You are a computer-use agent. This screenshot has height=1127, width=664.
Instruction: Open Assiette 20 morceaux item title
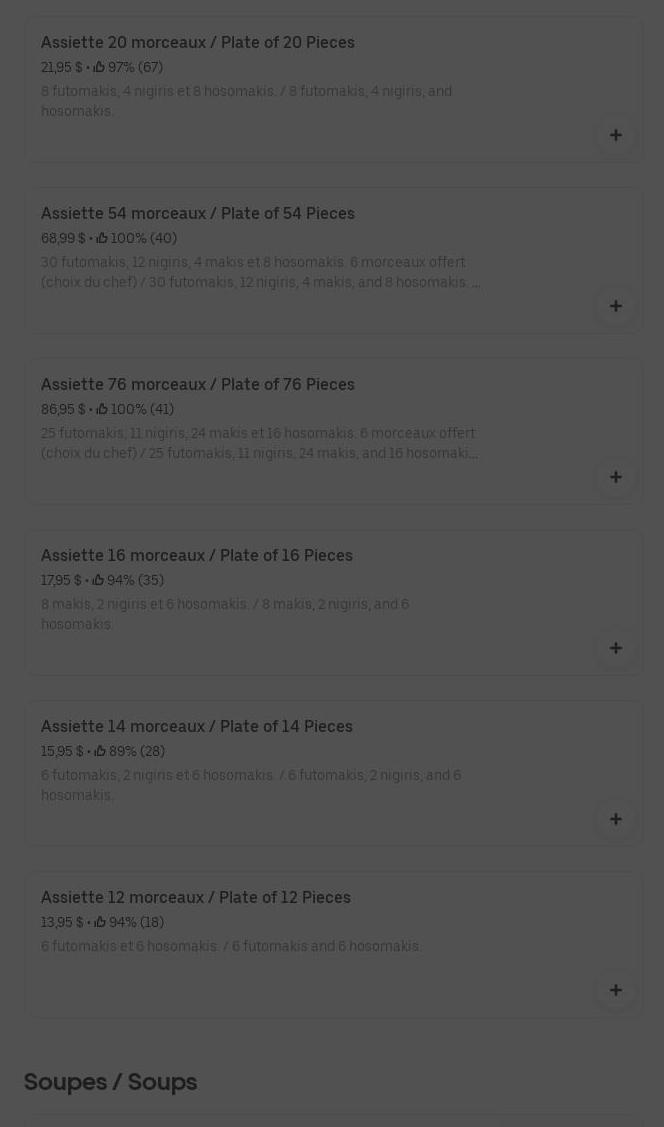pos(198,43)
